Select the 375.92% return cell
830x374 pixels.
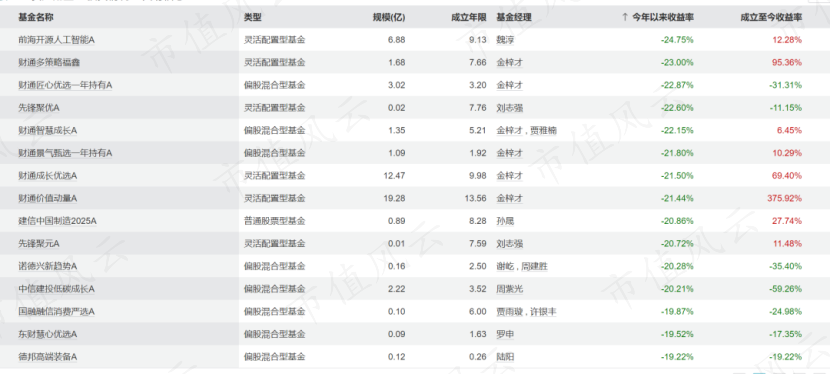[x=784, y=198]
